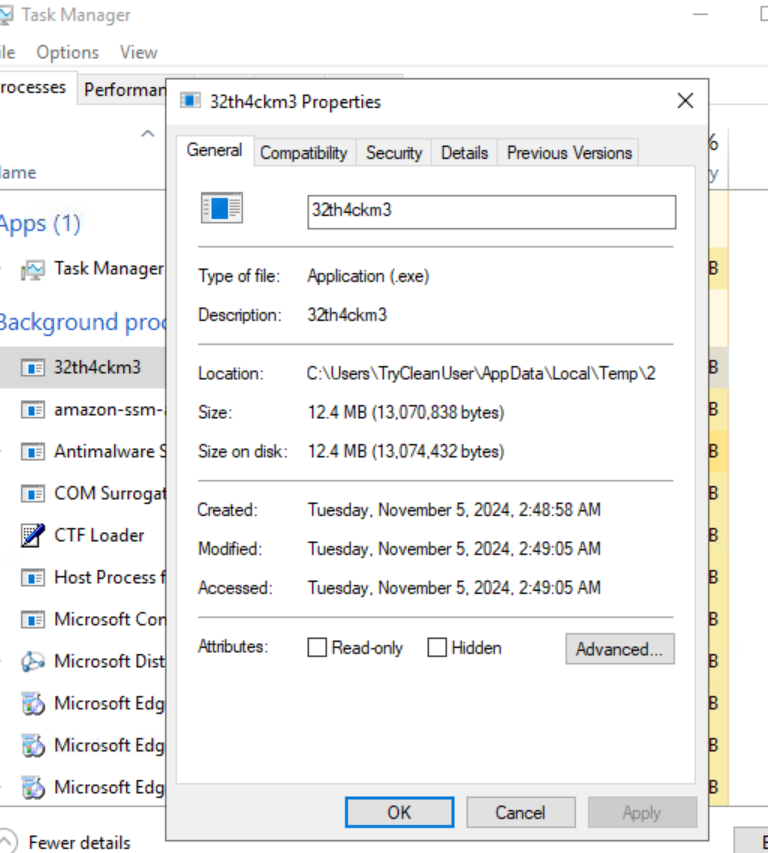Select the CTF Loader row
The width and height of the screenshot is (768, 853).
point(83,535)
